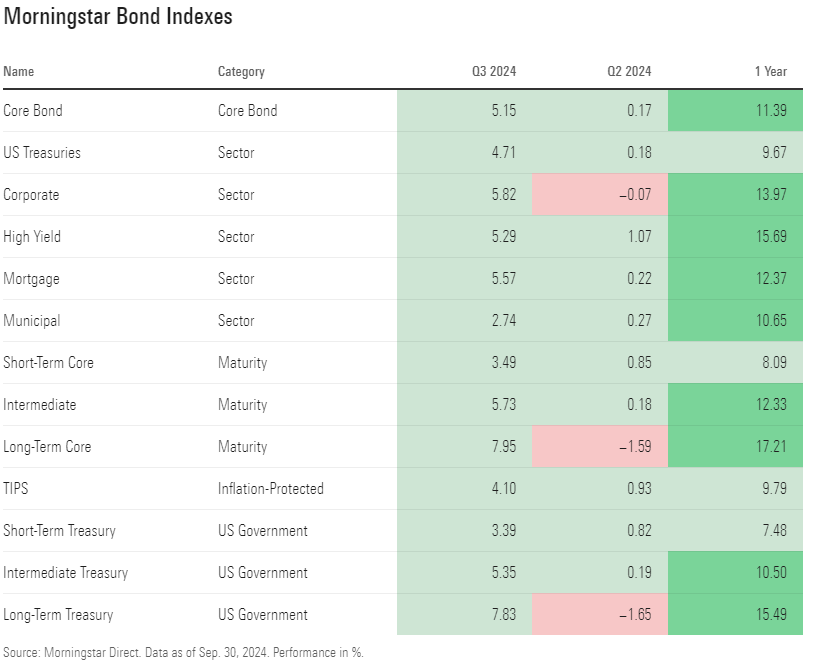Screen dimensions: 816x664
Task: Click the 1 Year column header
Action: point(770,72)
